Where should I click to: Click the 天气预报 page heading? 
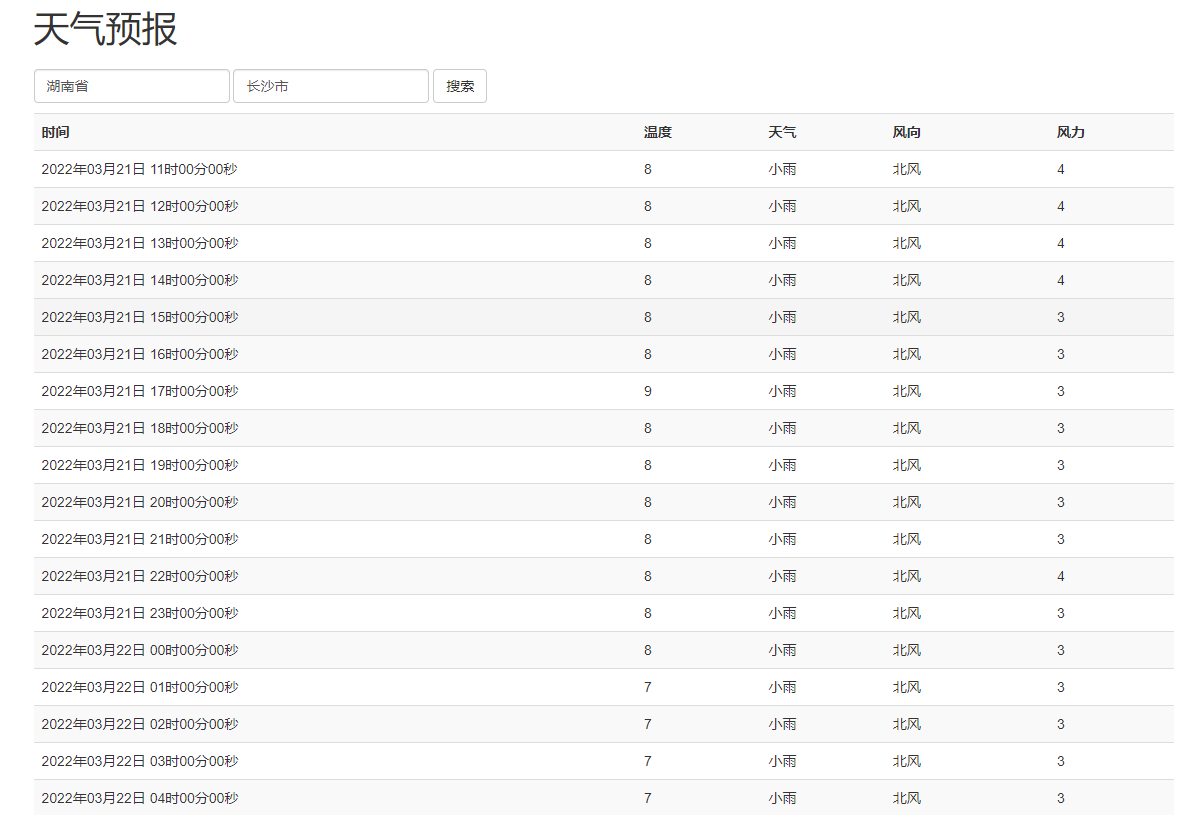pos(106,29)
